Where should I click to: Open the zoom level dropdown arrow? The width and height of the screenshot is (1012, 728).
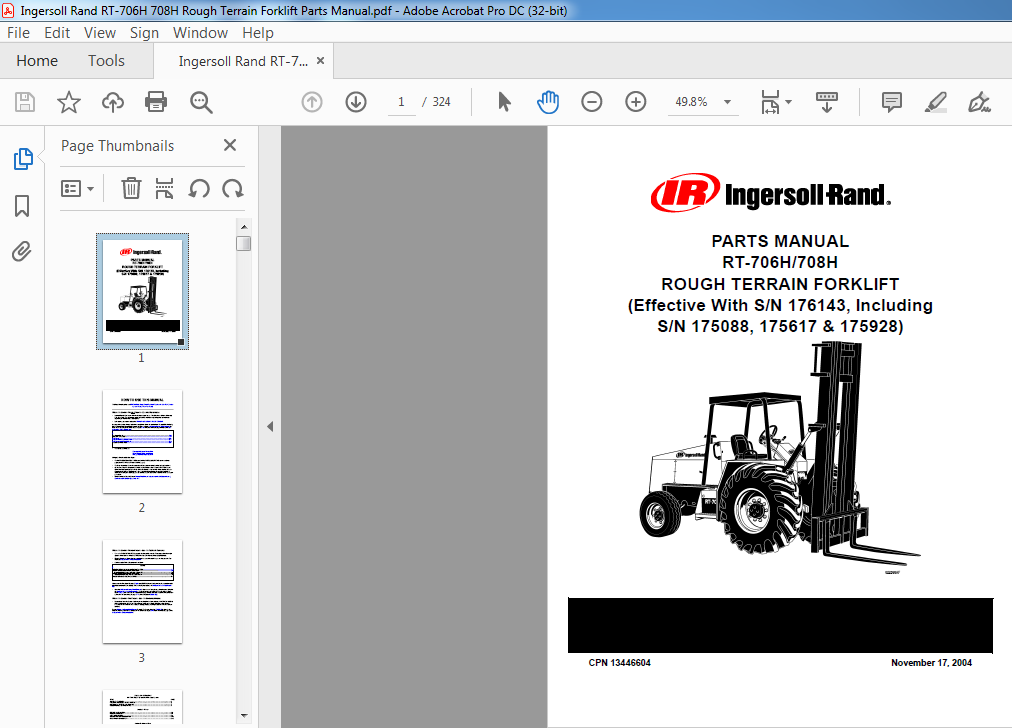[x=727, y=102]
